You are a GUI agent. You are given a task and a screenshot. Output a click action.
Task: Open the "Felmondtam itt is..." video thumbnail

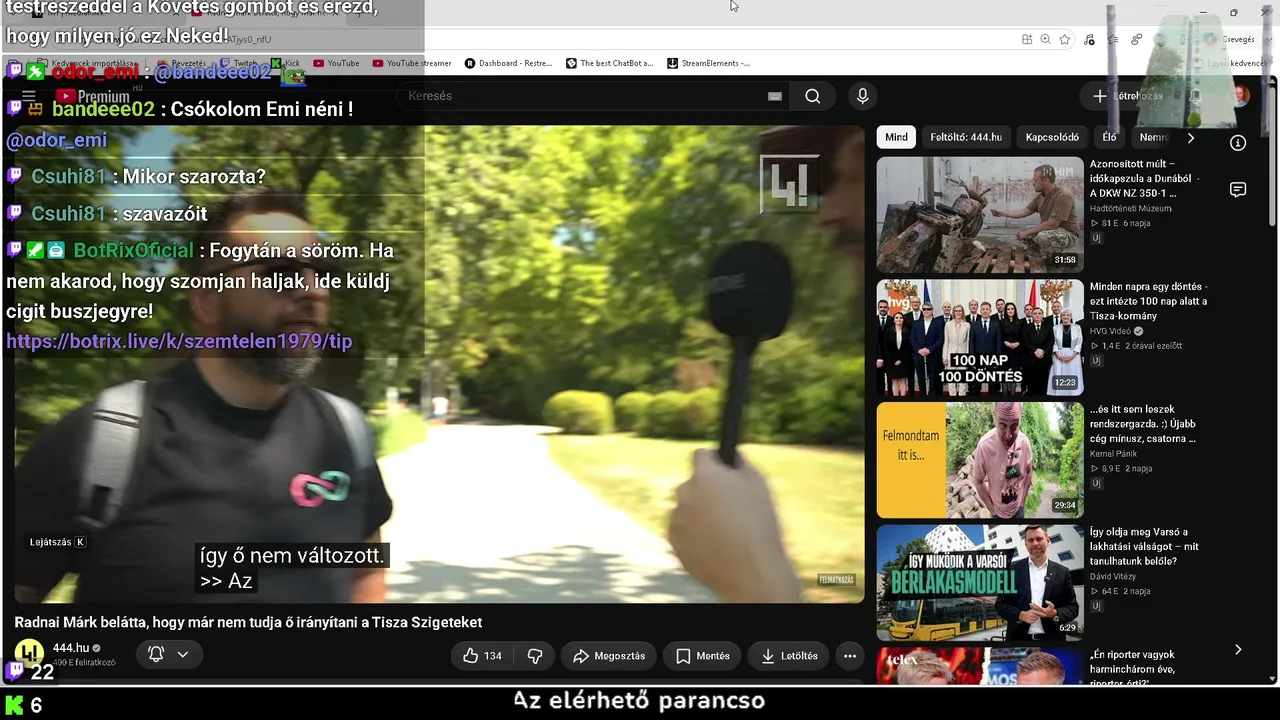(980, 460)
